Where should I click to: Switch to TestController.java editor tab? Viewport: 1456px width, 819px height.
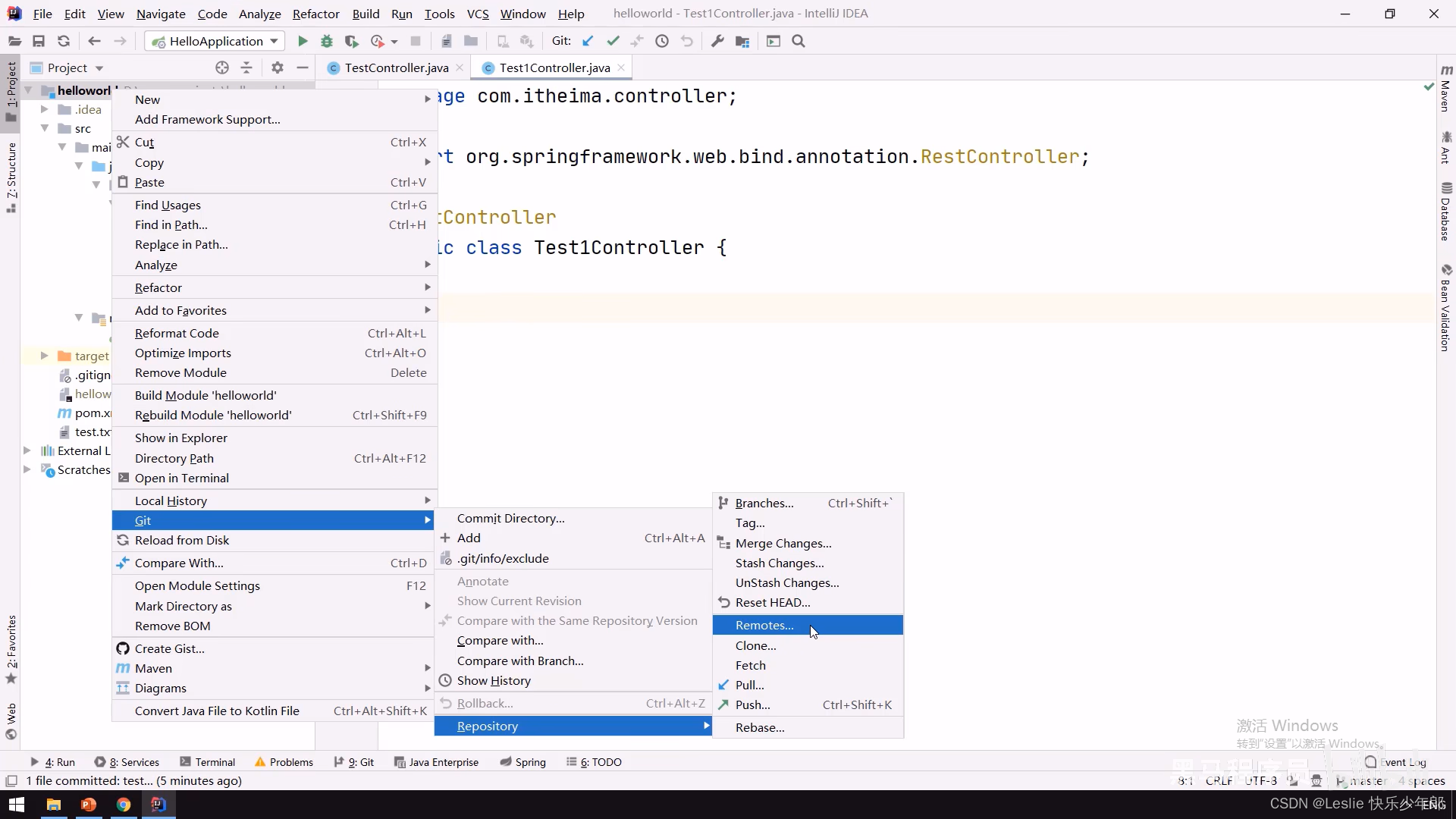[396, 67]
